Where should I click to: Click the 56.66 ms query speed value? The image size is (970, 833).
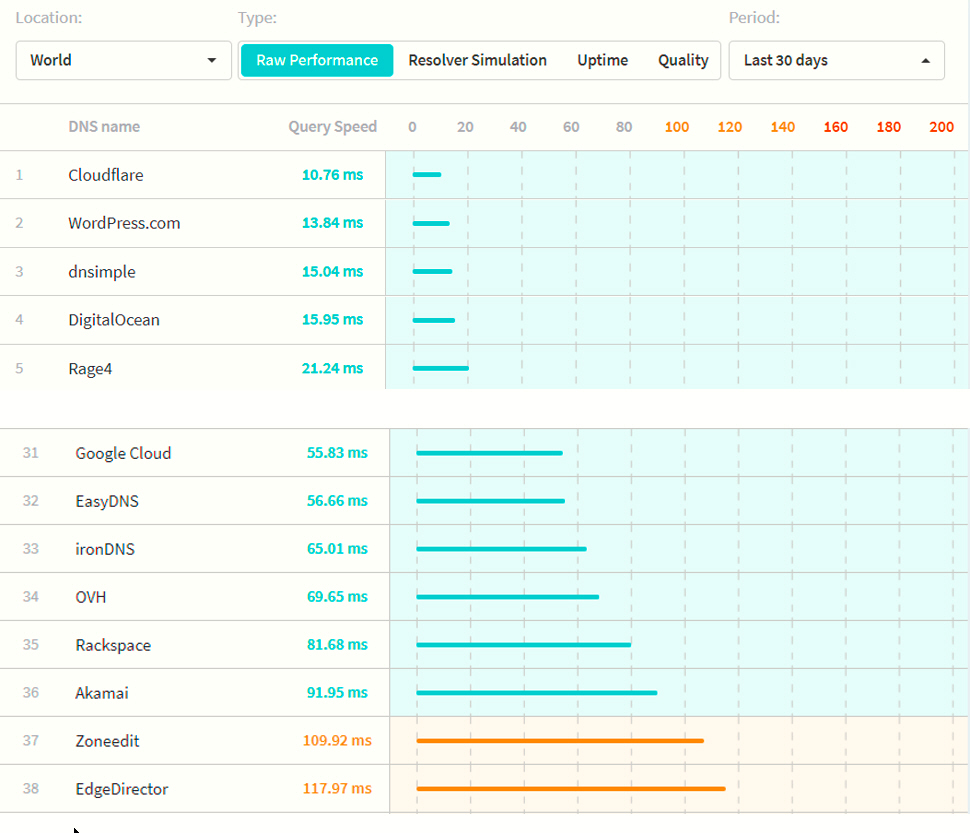(x=337, y=501)
